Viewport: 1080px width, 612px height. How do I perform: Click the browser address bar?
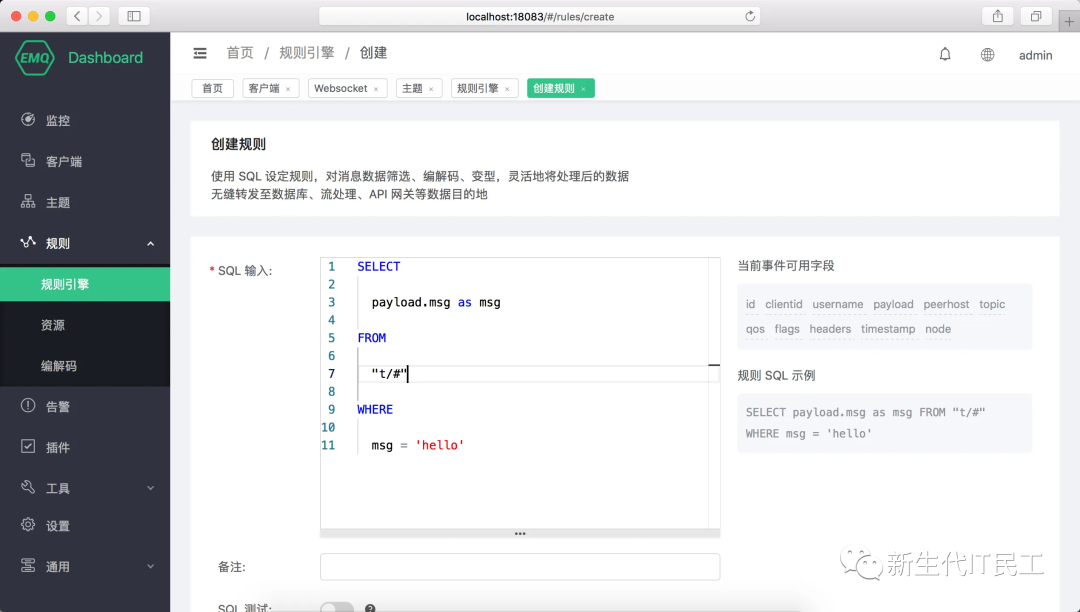539,16
